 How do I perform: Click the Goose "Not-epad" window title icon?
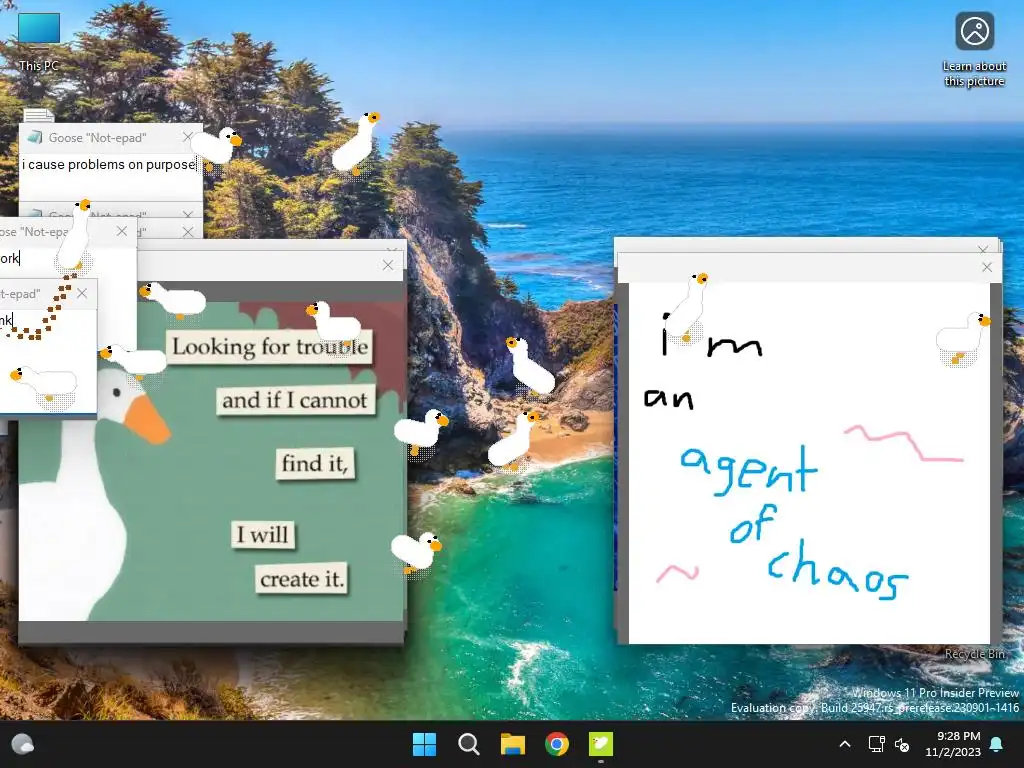(x=35, y=137)
